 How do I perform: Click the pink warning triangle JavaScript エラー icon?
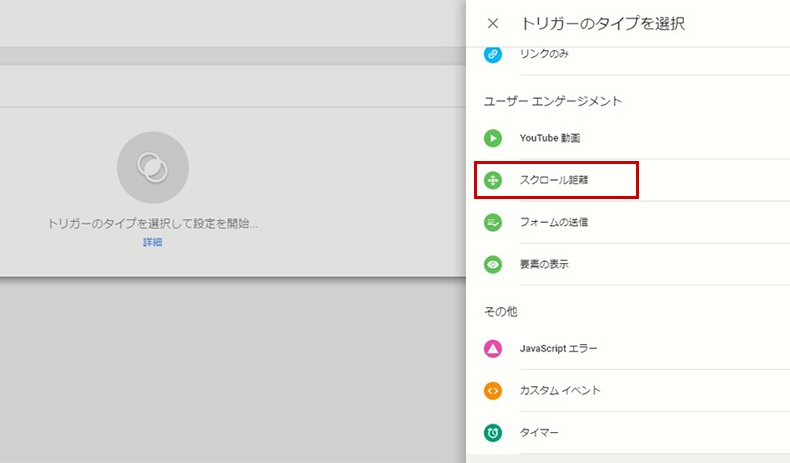[x=493, y=348]
